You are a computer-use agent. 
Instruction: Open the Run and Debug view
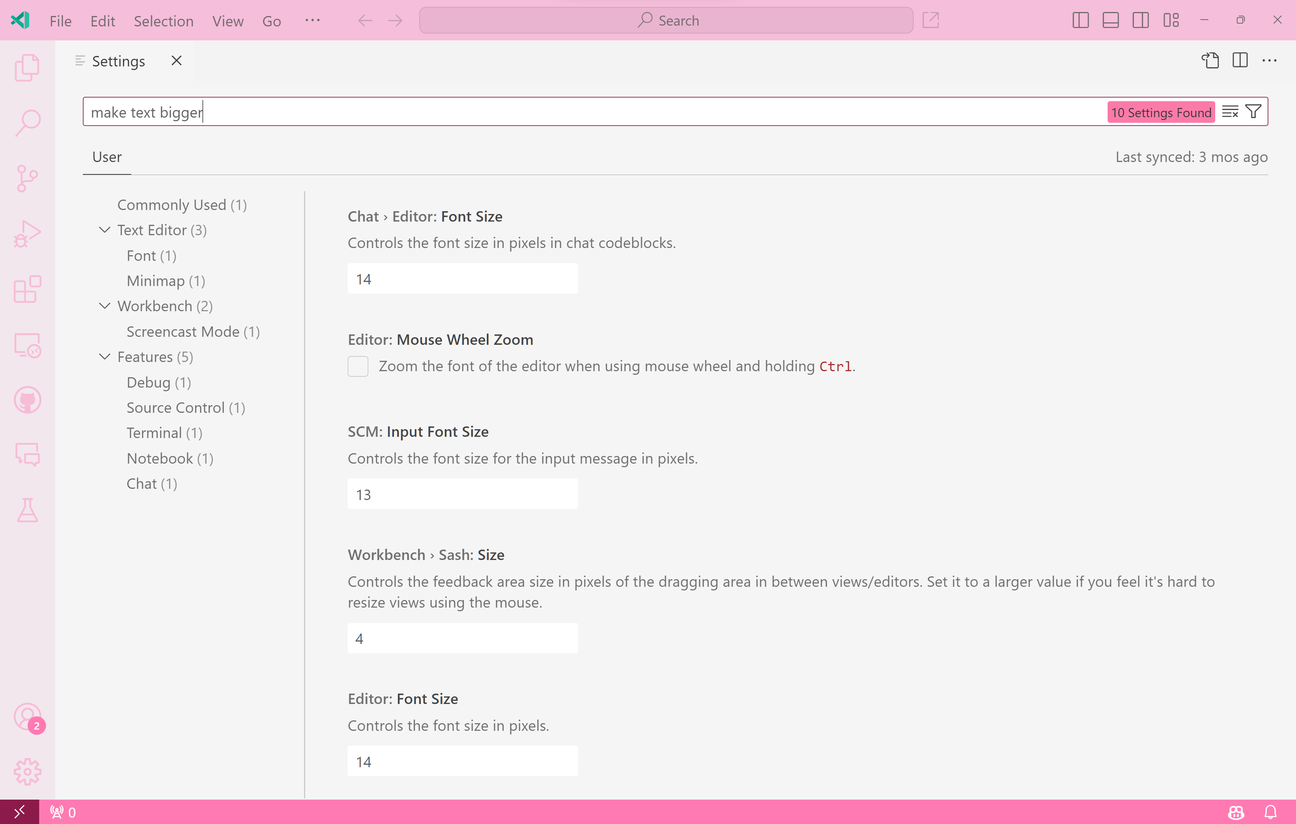[x=27, y=233]
